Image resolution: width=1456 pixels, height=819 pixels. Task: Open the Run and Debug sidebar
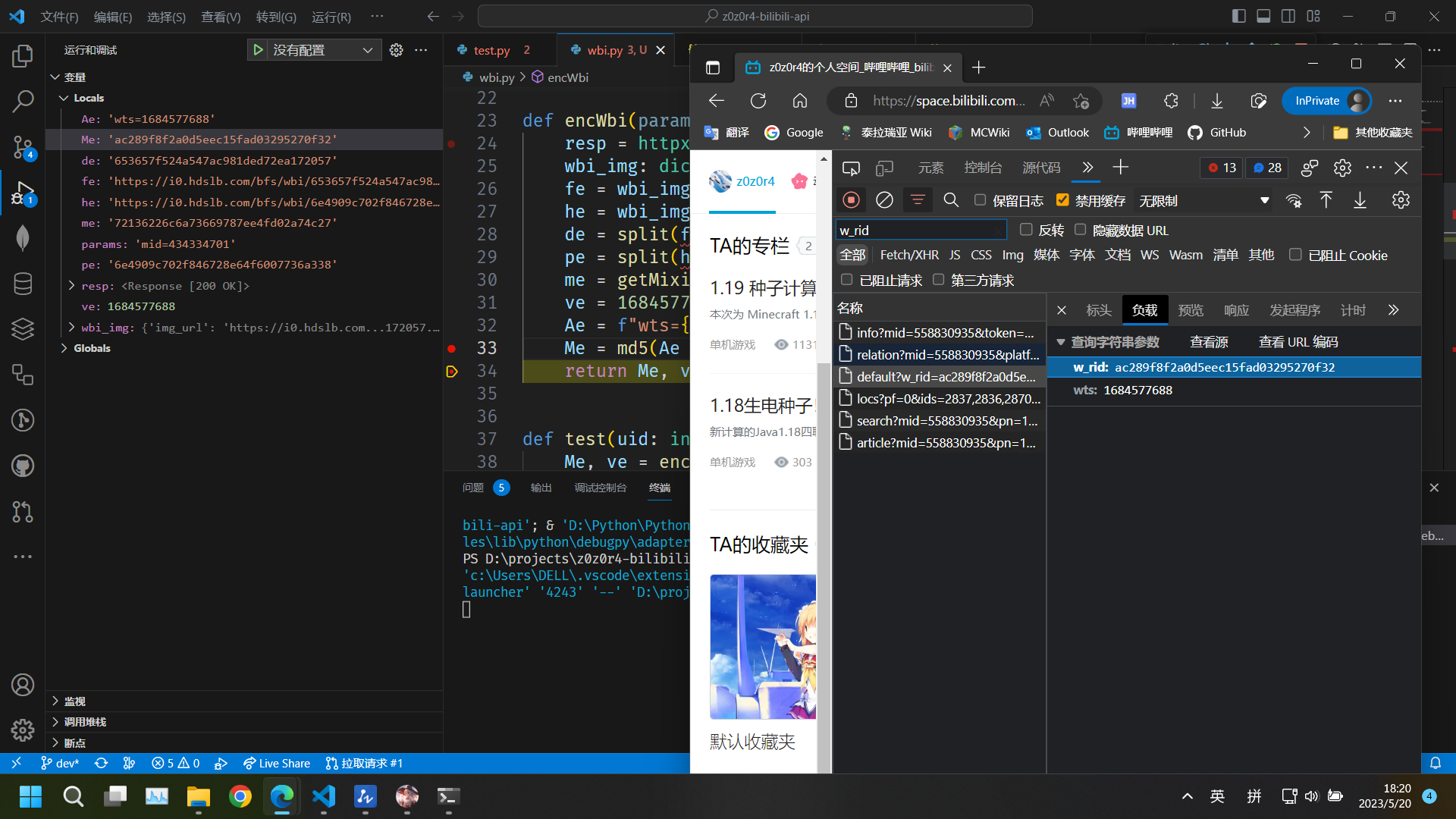click(x=23, y=192)
